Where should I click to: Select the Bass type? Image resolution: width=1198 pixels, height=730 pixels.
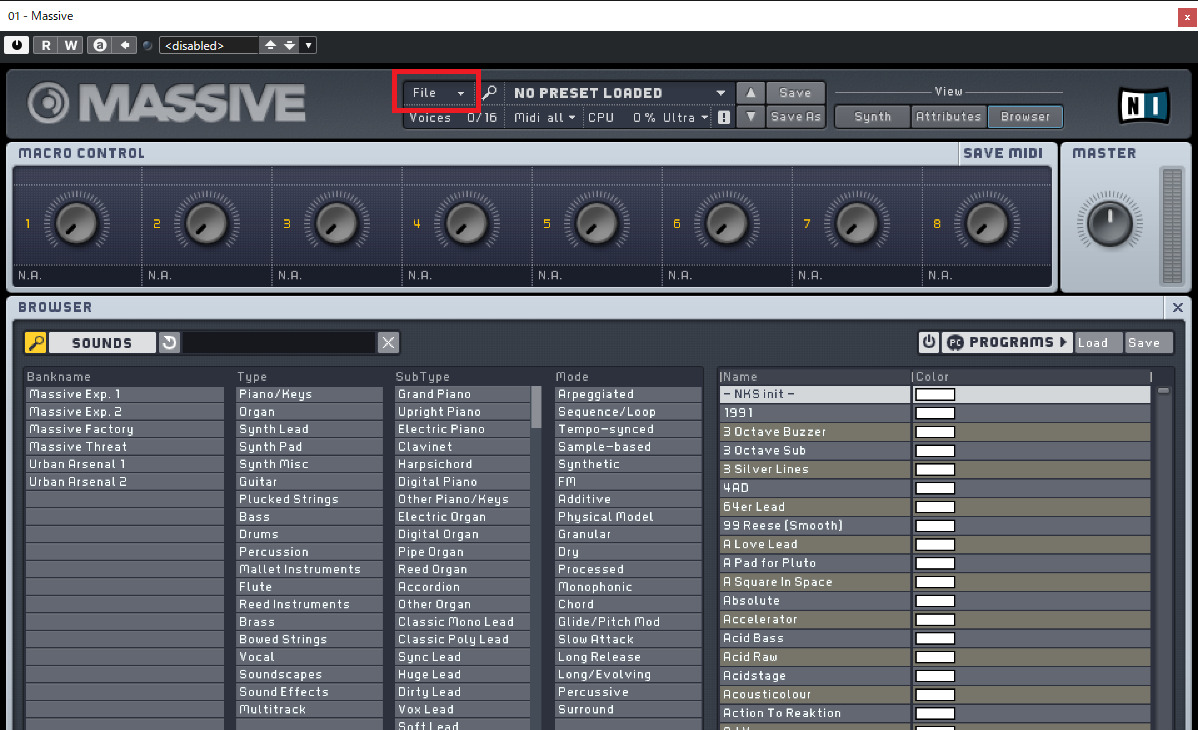[309, 517]
